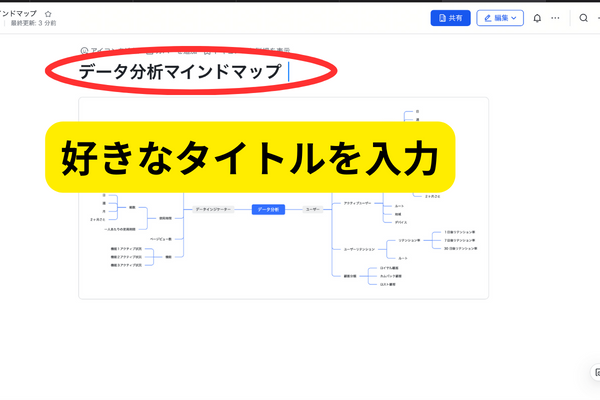Open the notifications bell
The image size is (600, 400).
tap(537, 18)
